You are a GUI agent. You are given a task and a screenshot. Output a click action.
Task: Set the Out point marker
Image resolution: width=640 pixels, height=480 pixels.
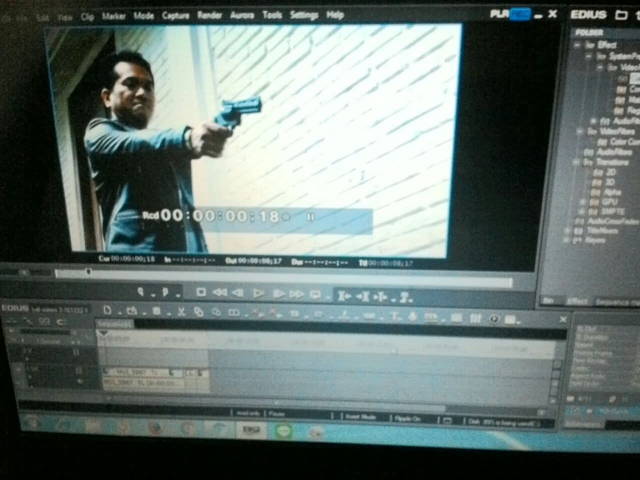(x=165, y=292)
